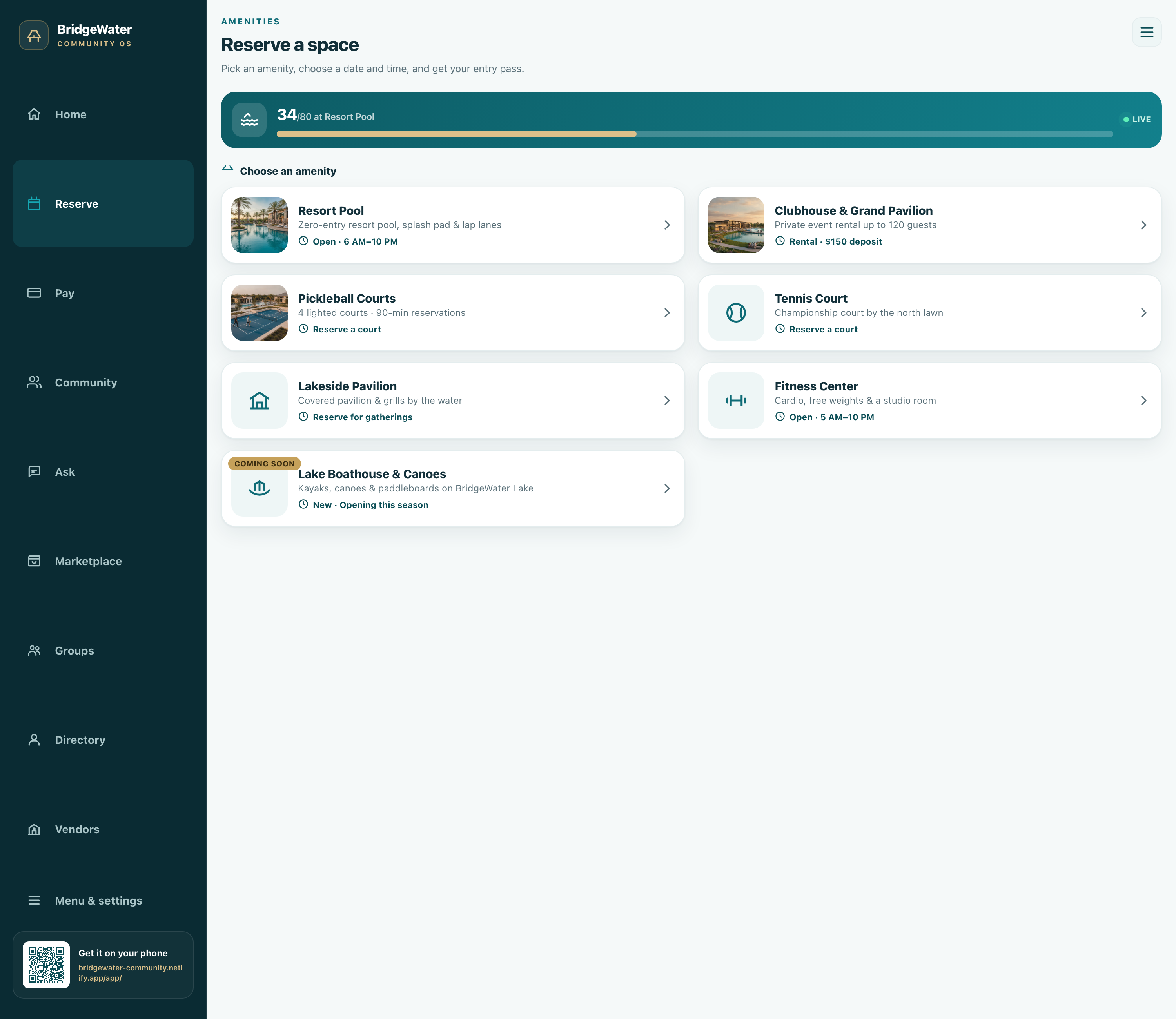Click the Home house icon in sidebar
The height and width of the screenshot is (1019, 1176).
pos(34,114)
